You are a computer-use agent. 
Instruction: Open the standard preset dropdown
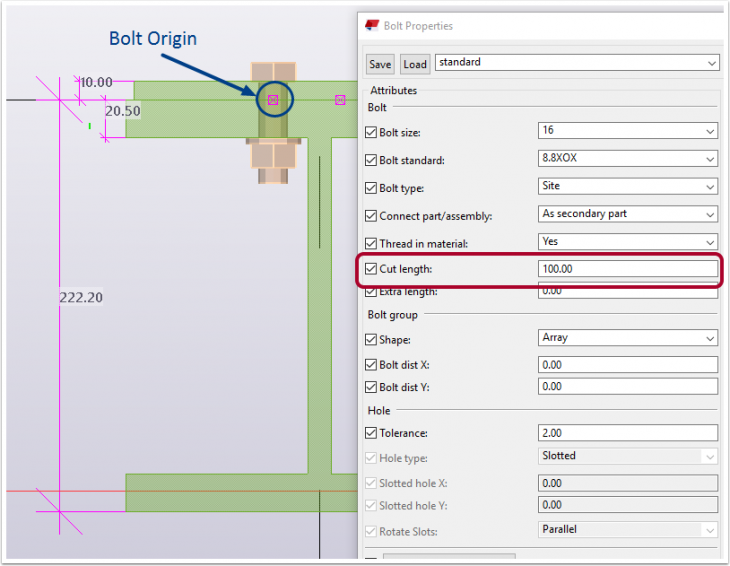(x=577, y=62)
